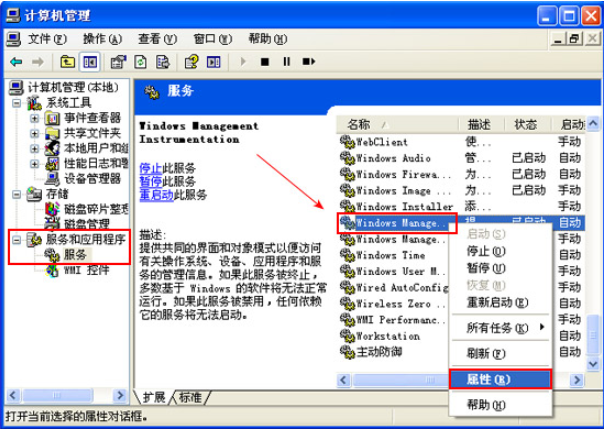Switch to the 扩展 tab
The height and width of the screenshot is (431, 605).
(x=154, y=397)
